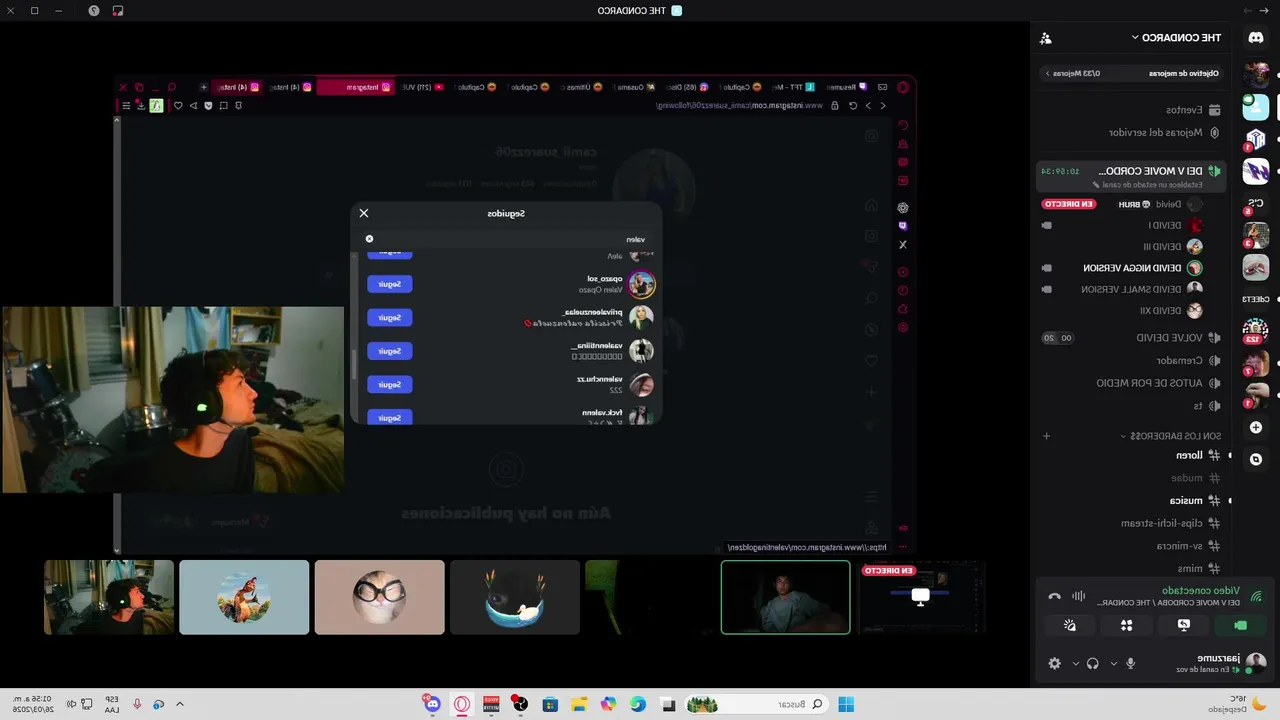
Task: Switch to the Resume tab
Action: click(x=846, y=87)
